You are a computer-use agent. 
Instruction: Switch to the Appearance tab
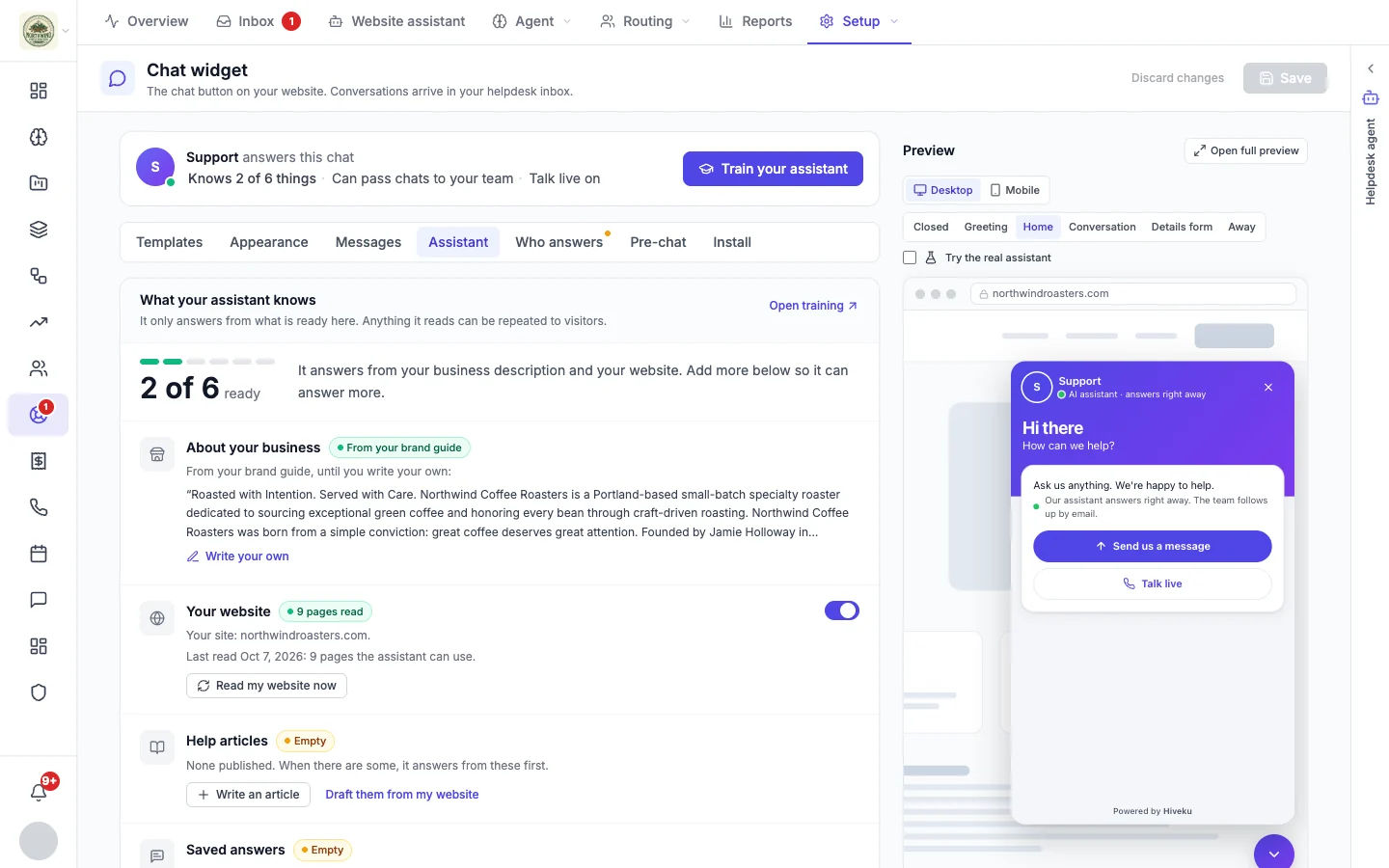pyautogui.click(x=269, y=242)
